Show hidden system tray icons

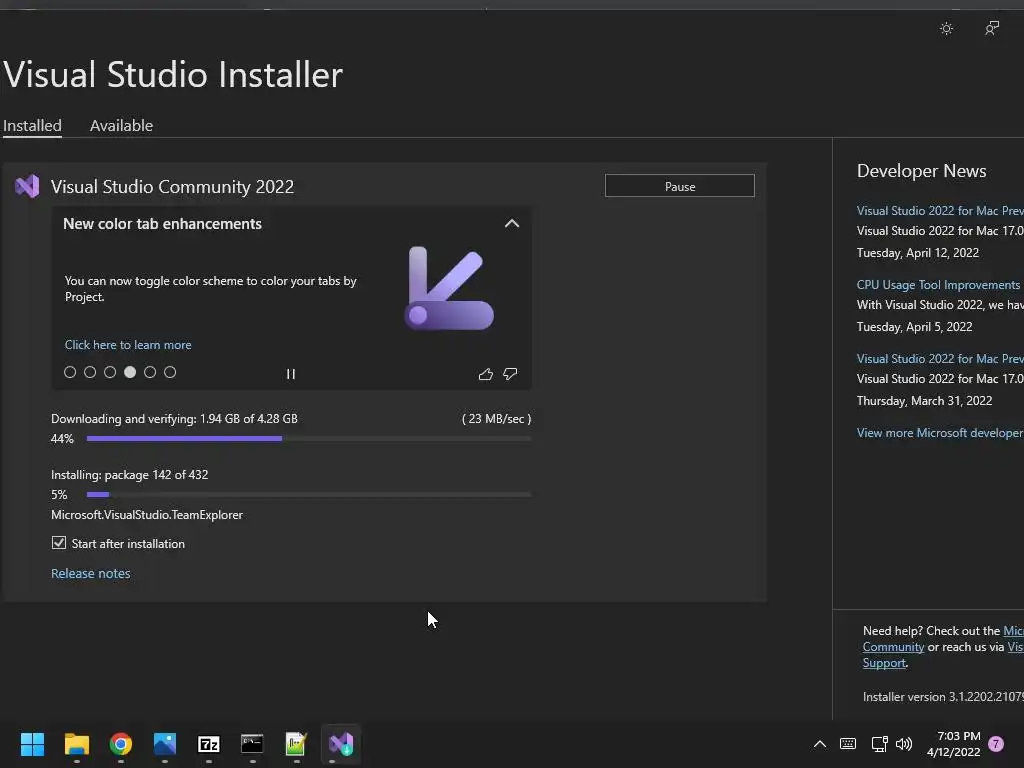click(x=820, y=744)
